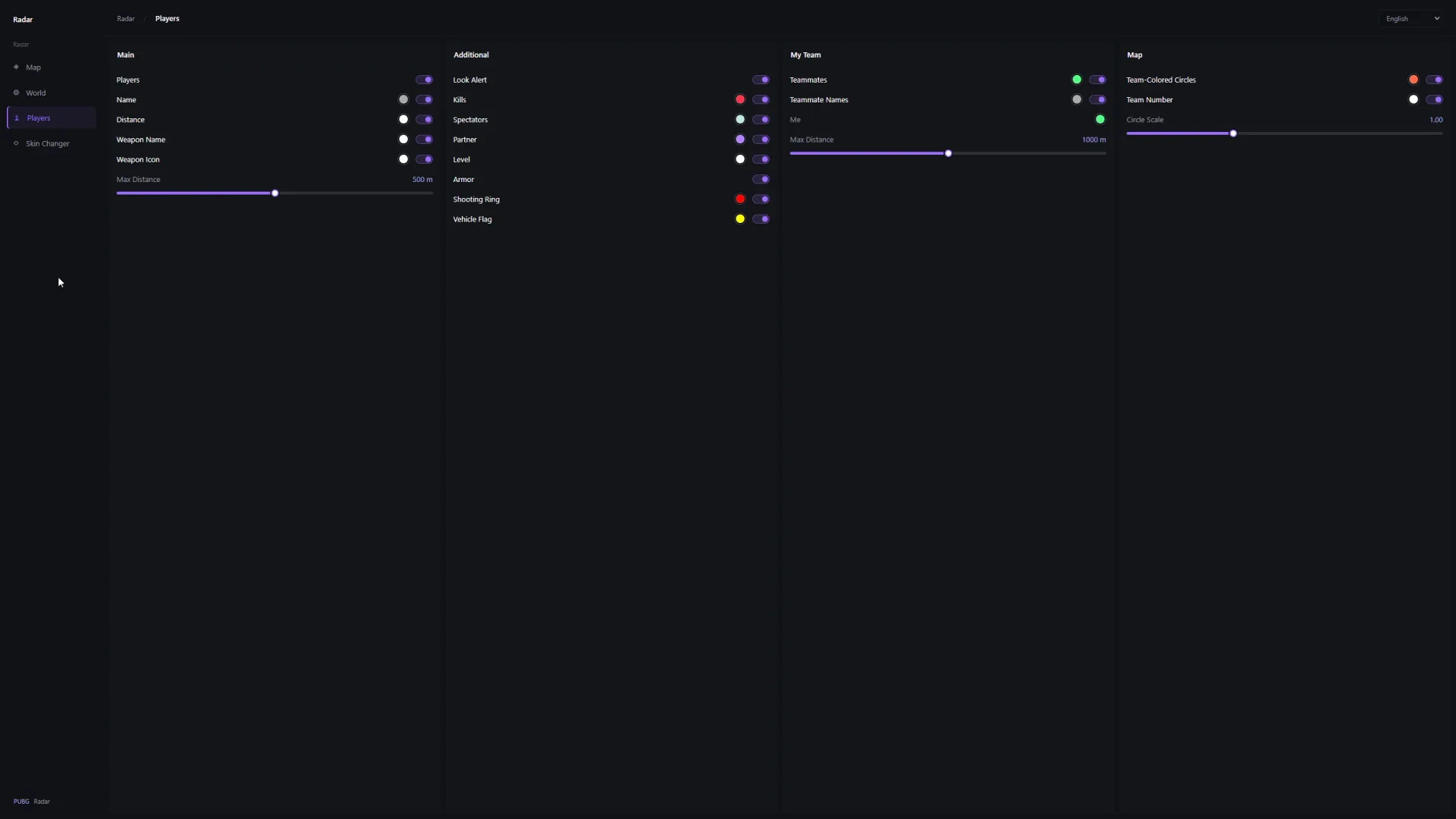Toggle the Distance switch
Viewport: 1456px width, 819px height.
point(424,120)
